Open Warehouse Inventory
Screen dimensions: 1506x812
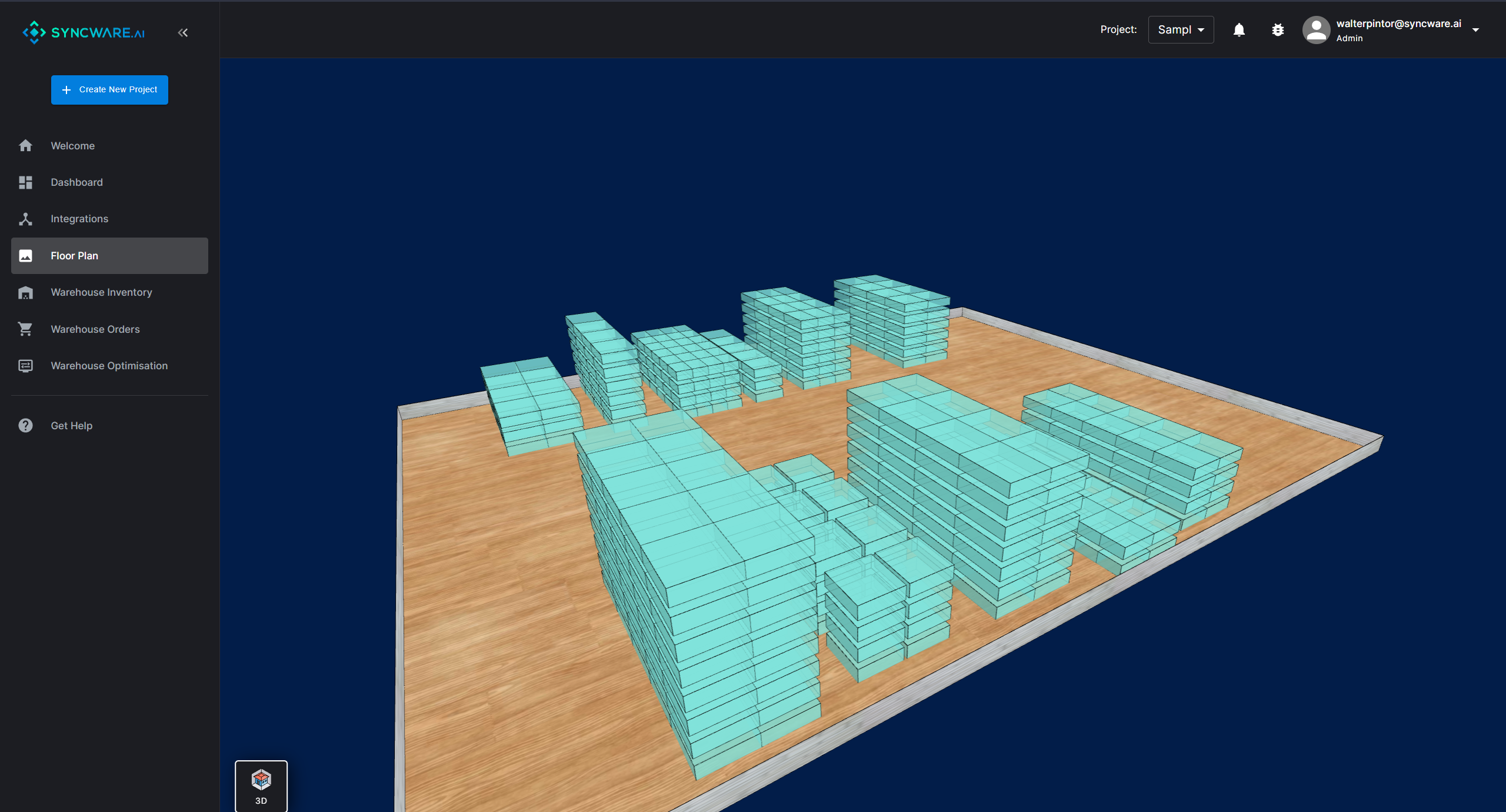click(x=101, y=292)
